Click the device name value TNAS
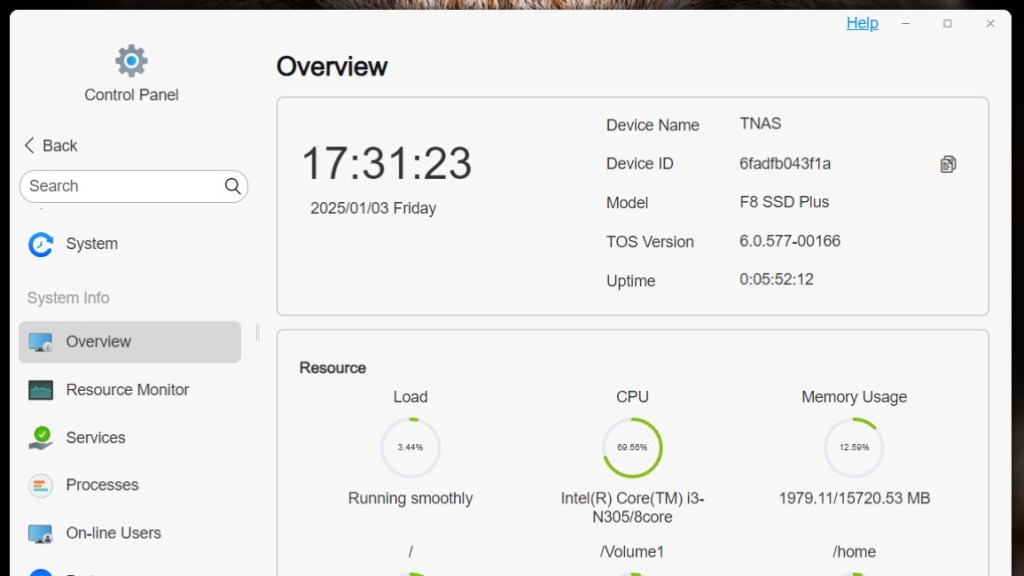The height and width of the screenshot is (576, 1024). pyautogui.click(x=760, y=123)
